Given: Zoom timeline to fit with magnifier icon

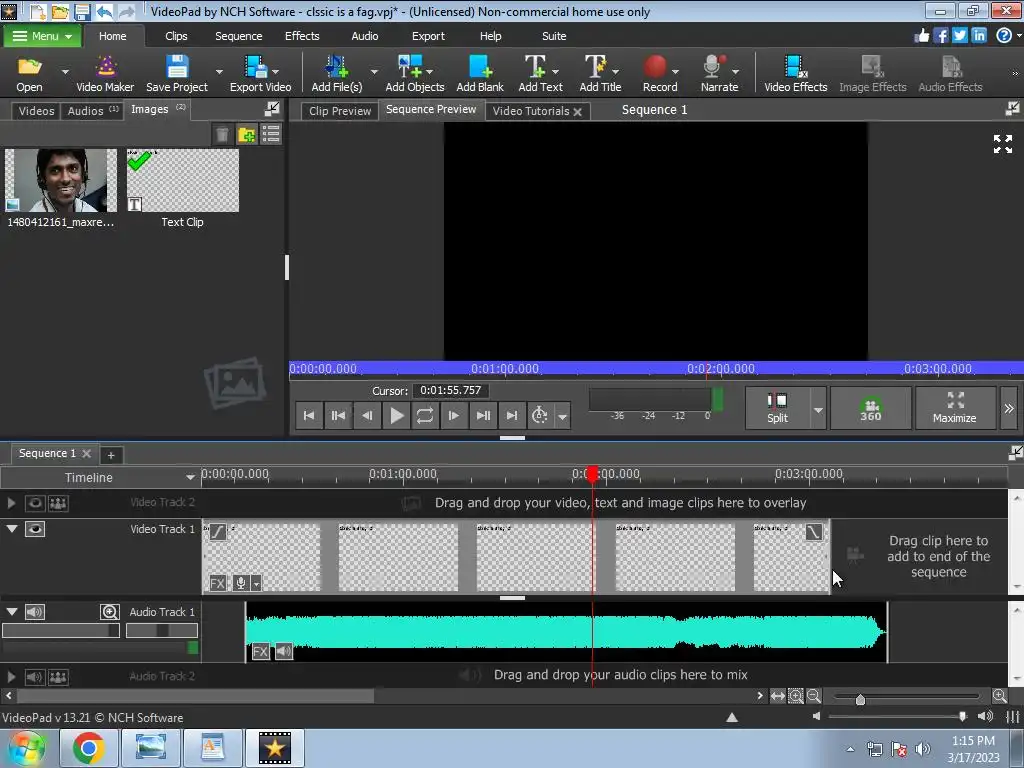Looking at the screenshot, I should [x=795, y=696].
